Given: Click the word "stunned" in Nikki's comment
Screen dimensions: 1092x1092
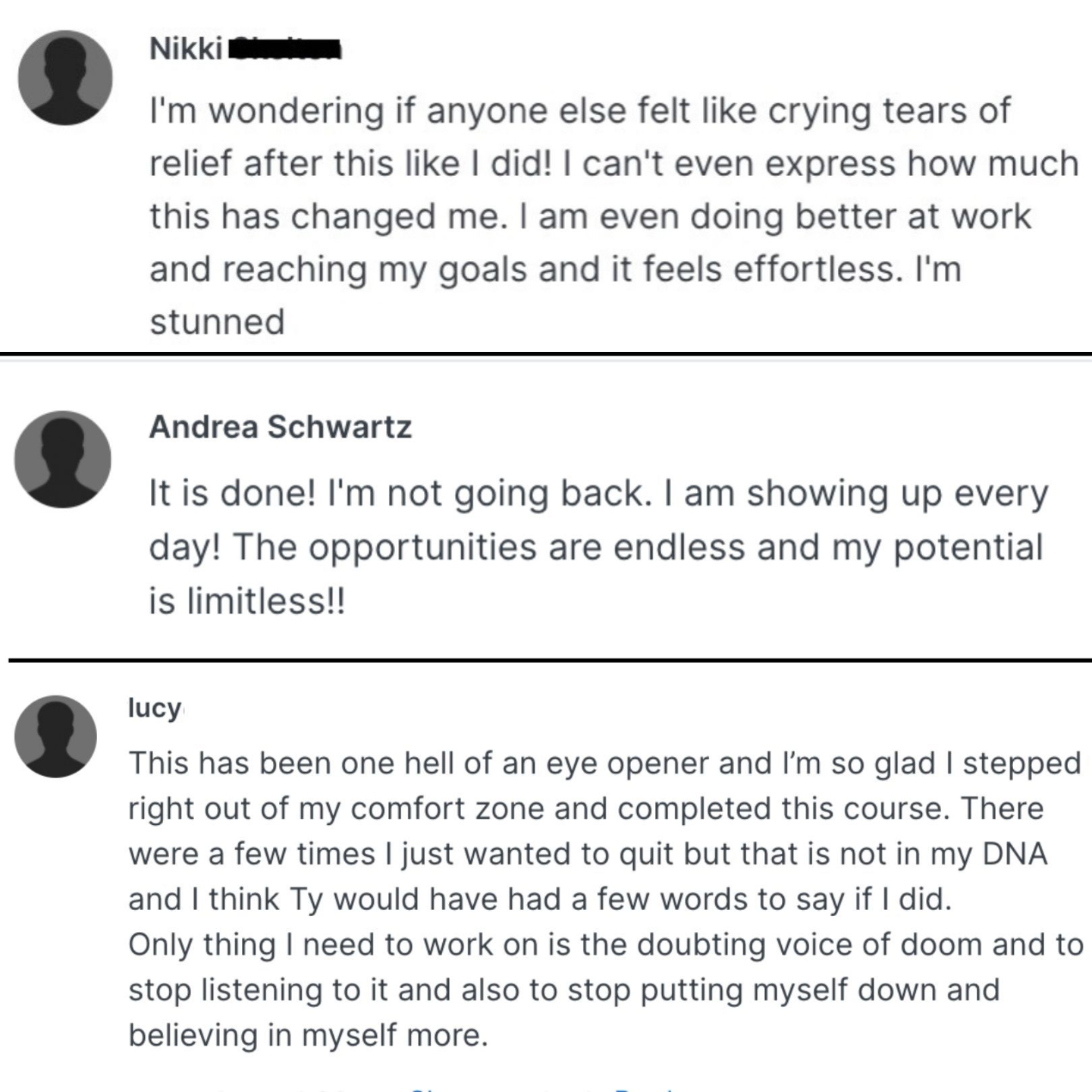Looking at the screenshot, I should 217,322.
